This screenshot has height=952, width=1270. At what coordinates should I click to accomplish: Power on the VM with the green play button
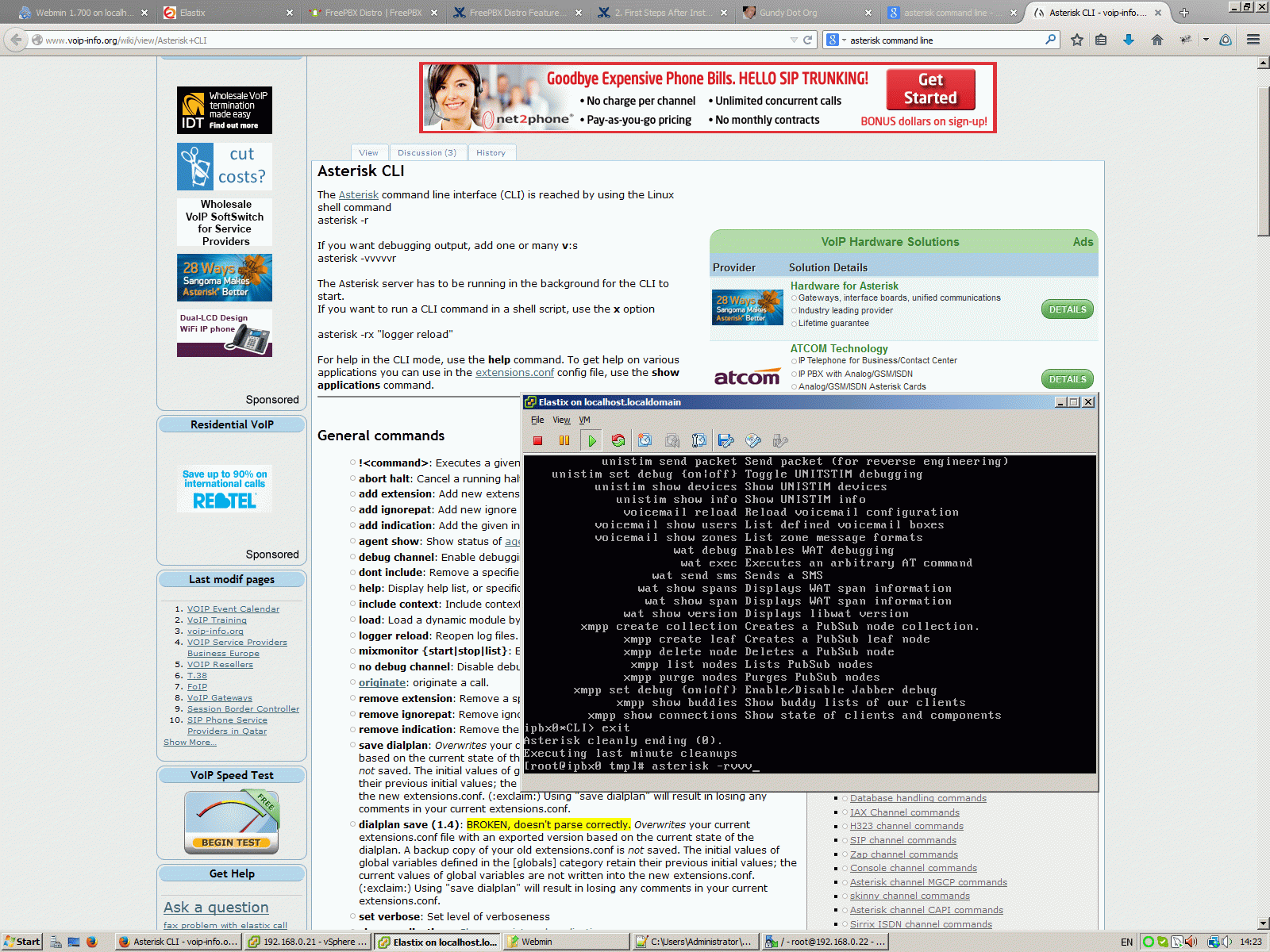tap(591, 440)
